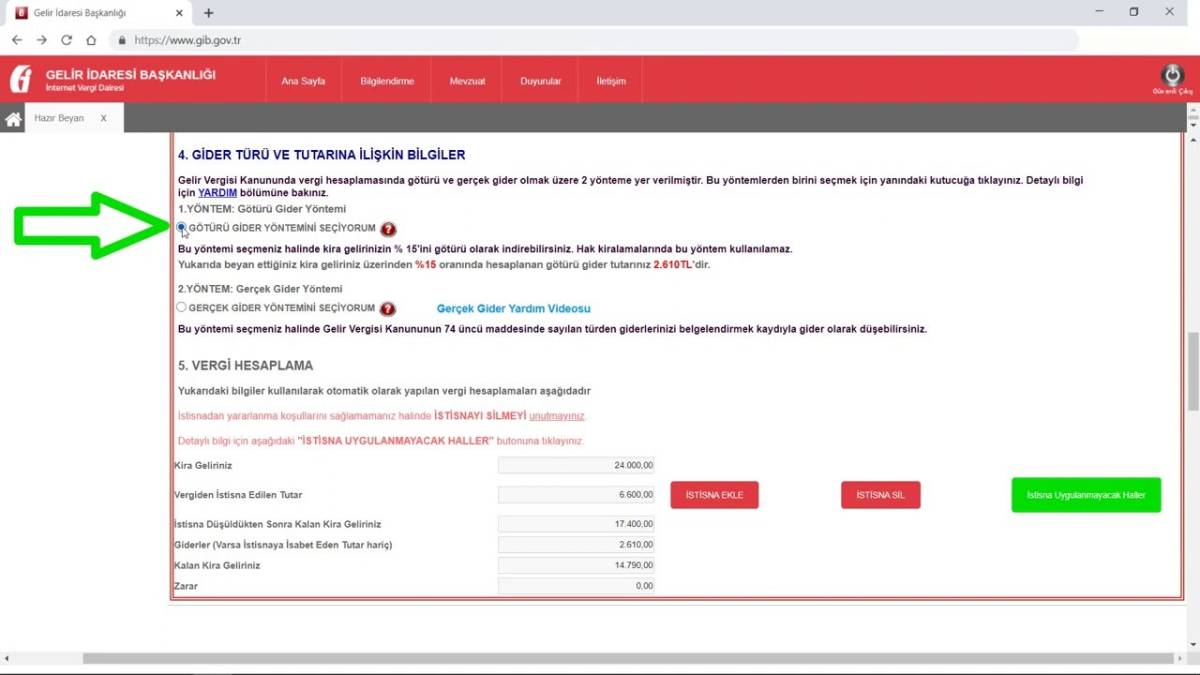Click the Kira Geliriniz amount field
Screen dimensions: 1200x675
coord(576,465)
